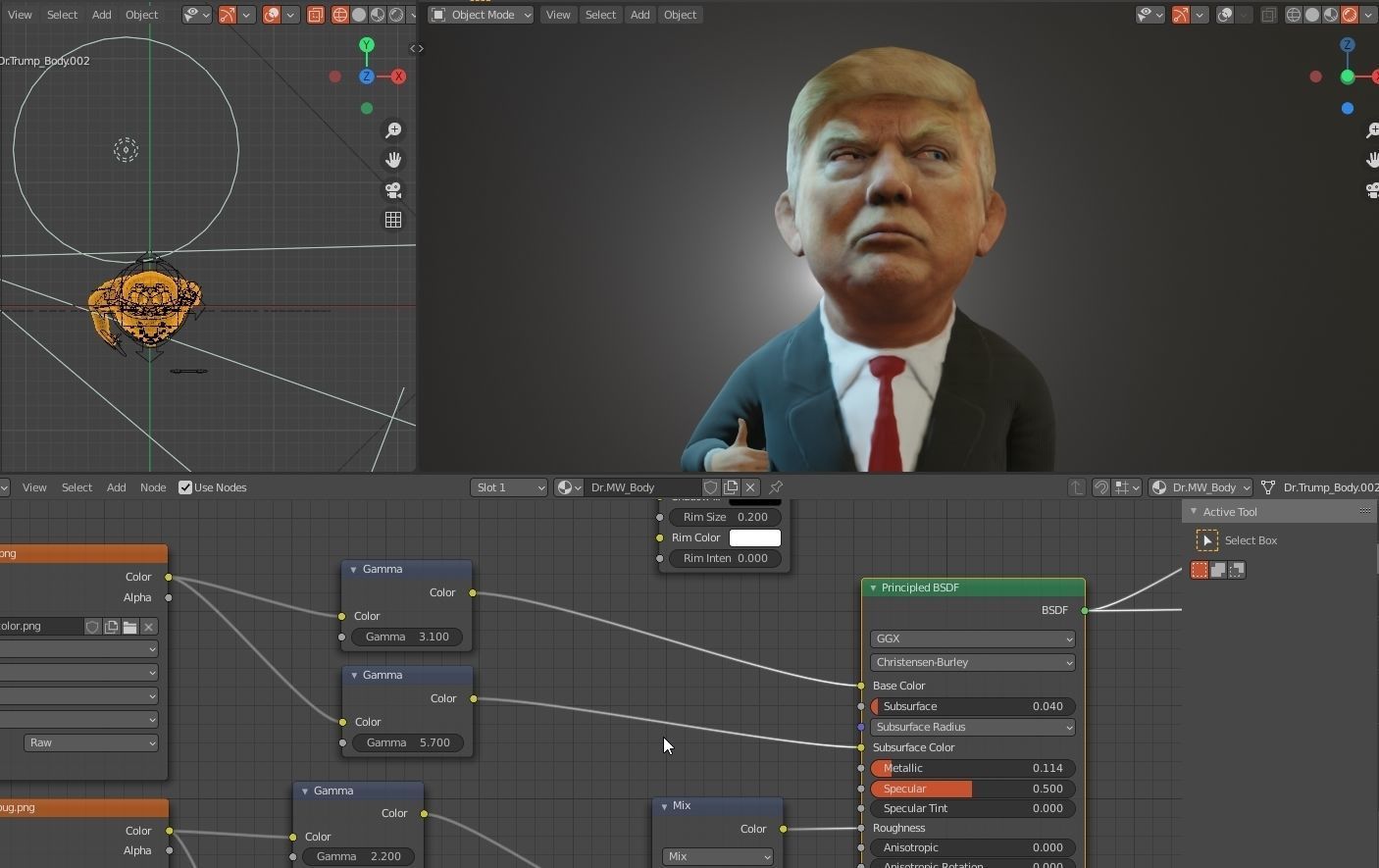
Task: Choose the extend selection mode icon
Action: tap(1218, 570)
